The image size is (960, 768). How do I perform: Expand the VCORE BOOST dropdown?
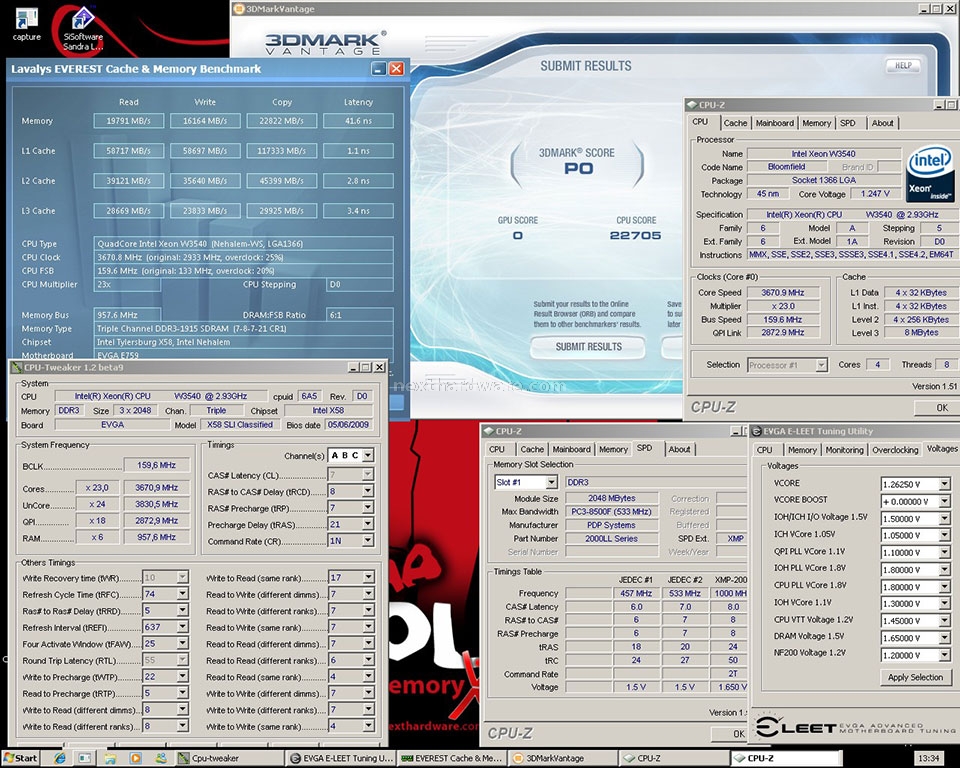point(945,502)
